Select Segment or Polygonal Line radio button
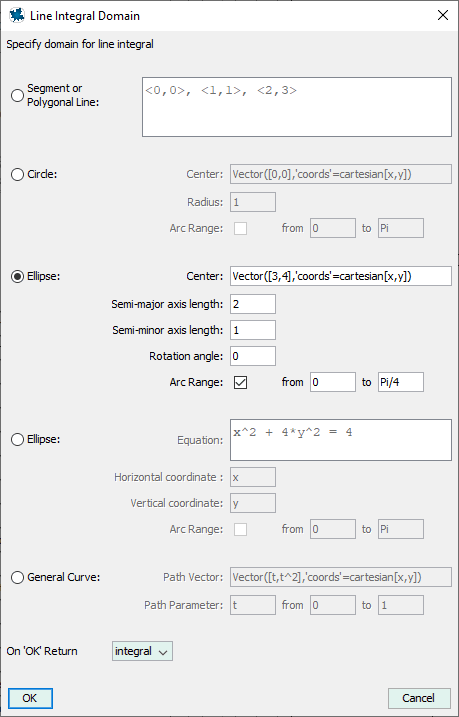Viewport: 459px width, 717px height. pos(17,96)
